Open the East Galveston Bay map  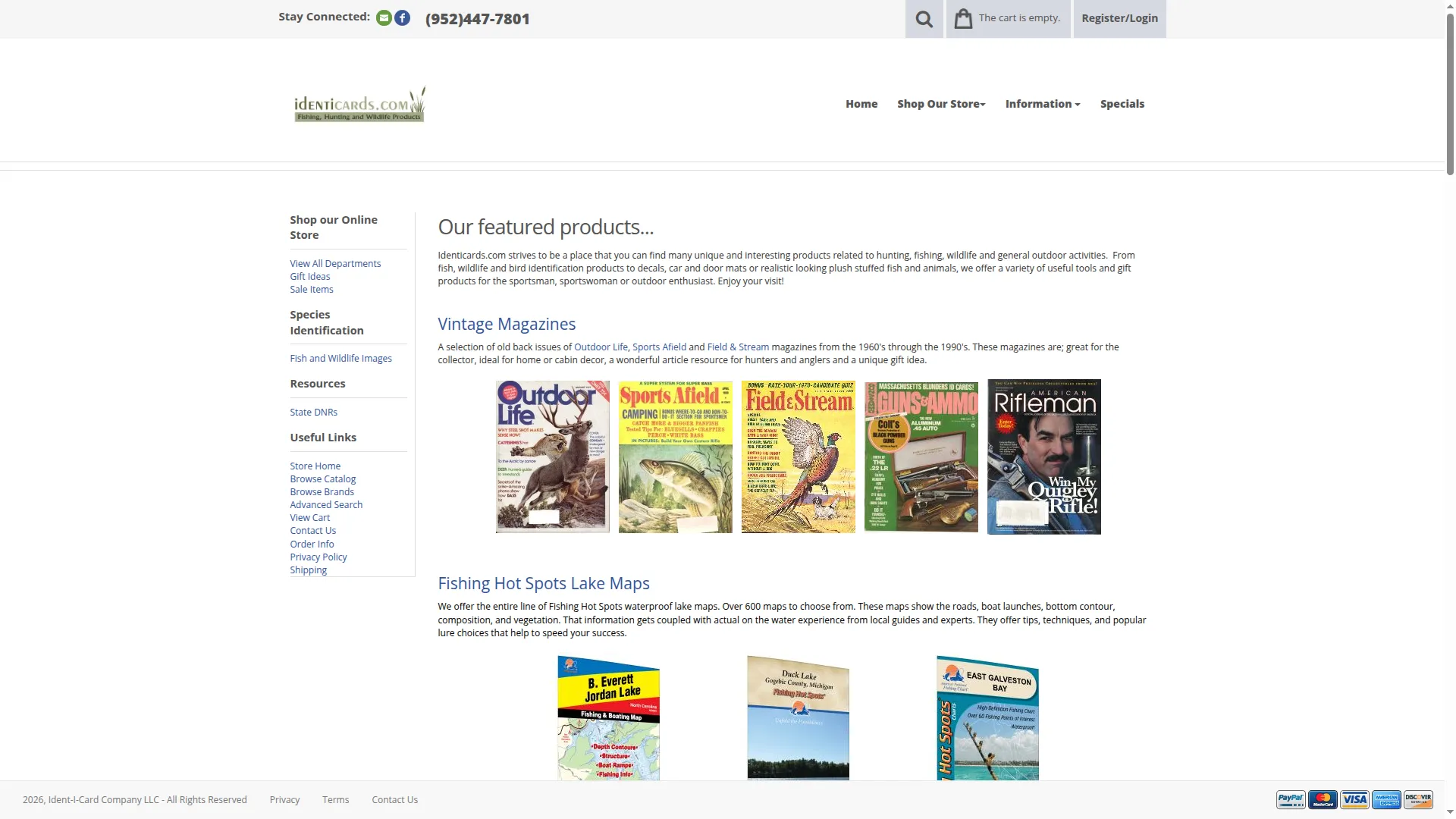pos(987,717)
